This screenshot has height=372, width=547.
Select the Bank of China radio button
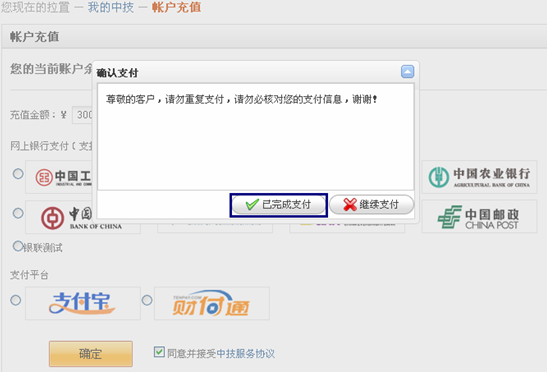point(18,213)
